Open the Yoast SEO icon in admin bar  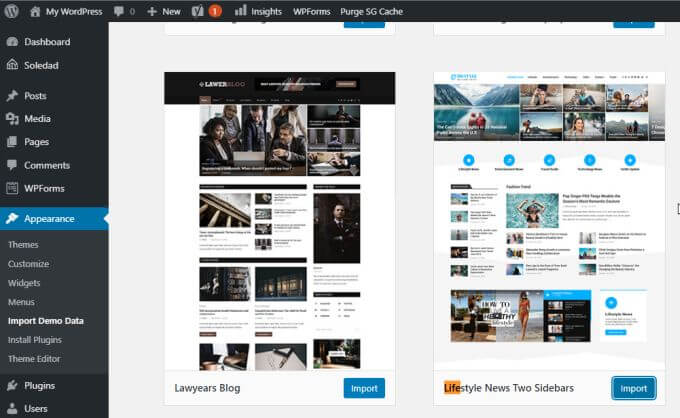[x=198, y=11]
